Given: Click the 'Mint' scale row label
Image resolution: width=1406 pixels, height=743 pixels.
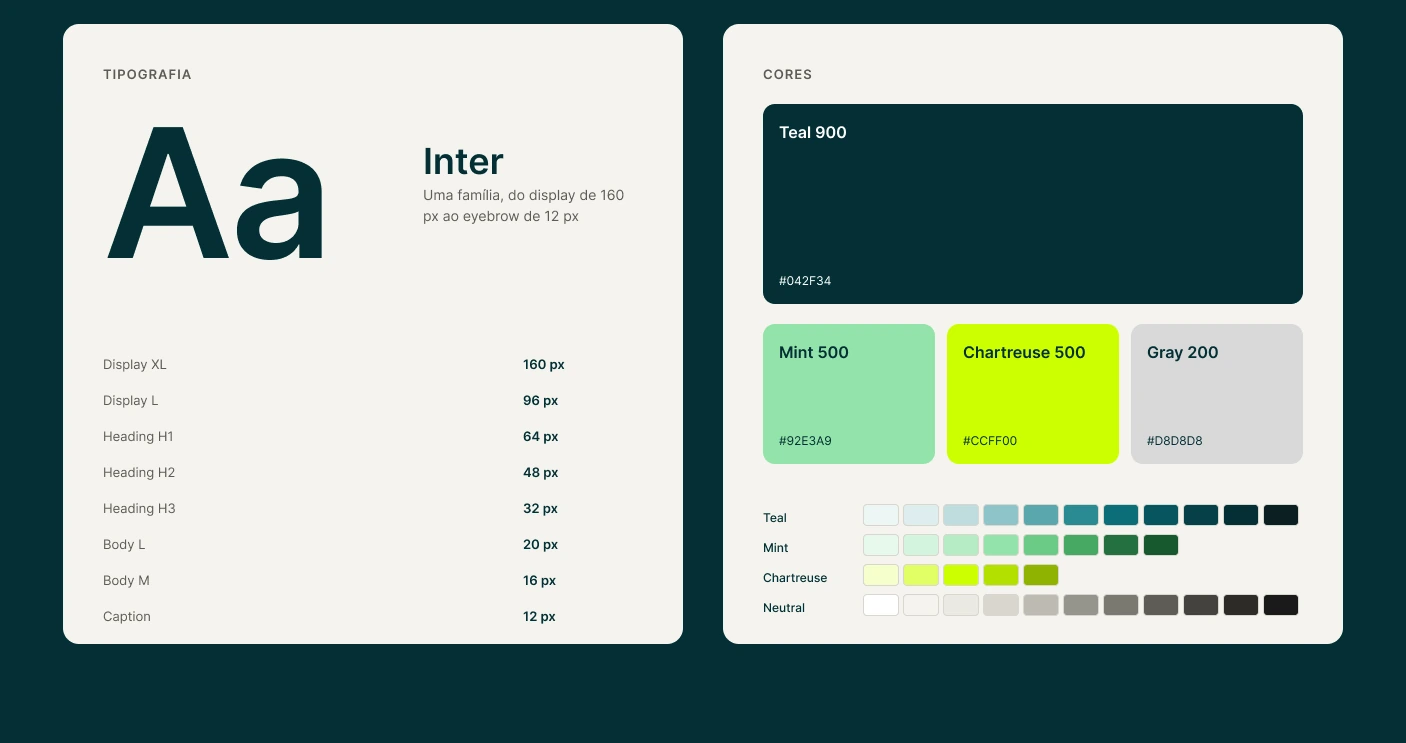Looking at the screenshot, I should point(776,548).
